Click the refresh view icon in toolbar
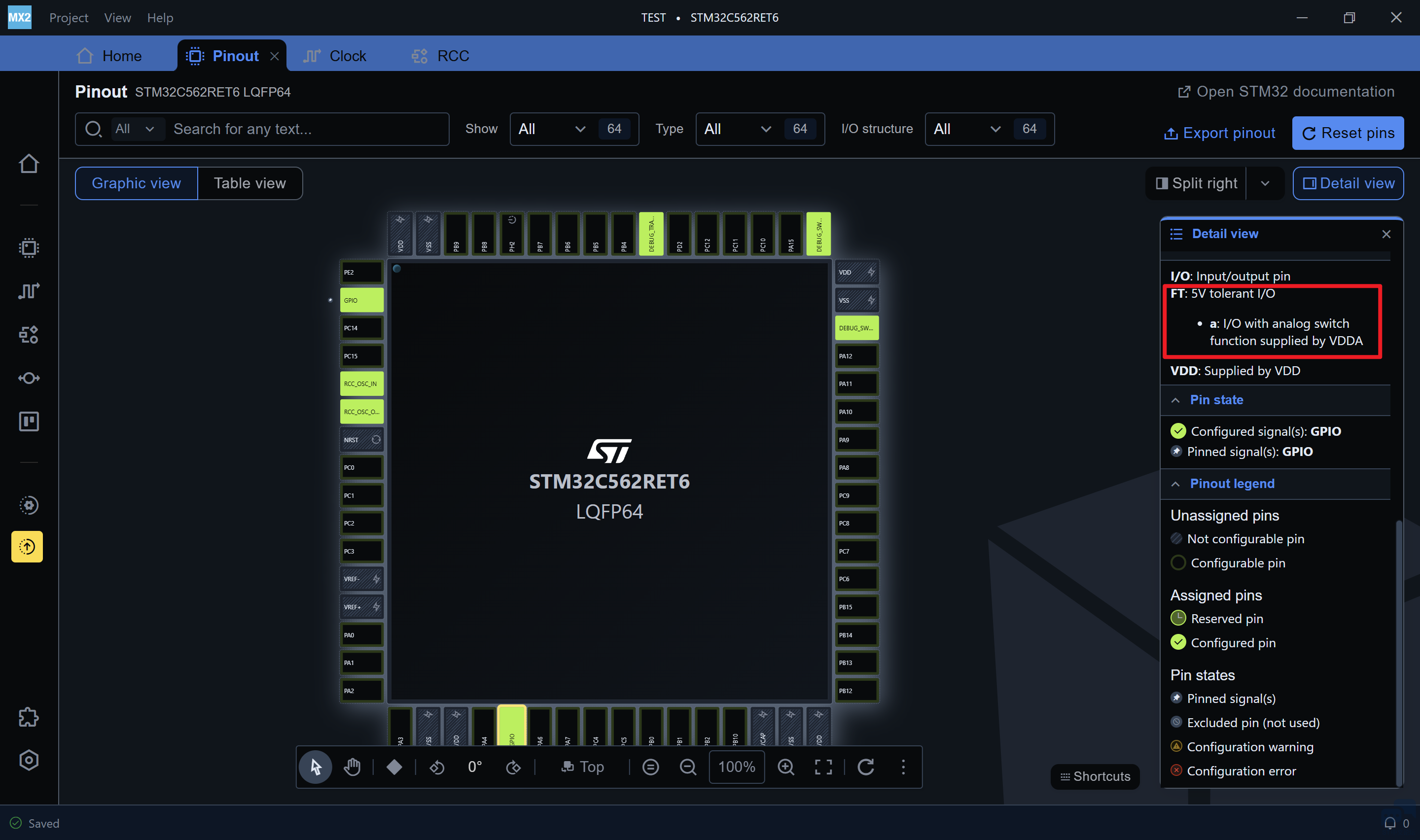Viewport: 1420px width, 840px height. (x=866, y=767)
